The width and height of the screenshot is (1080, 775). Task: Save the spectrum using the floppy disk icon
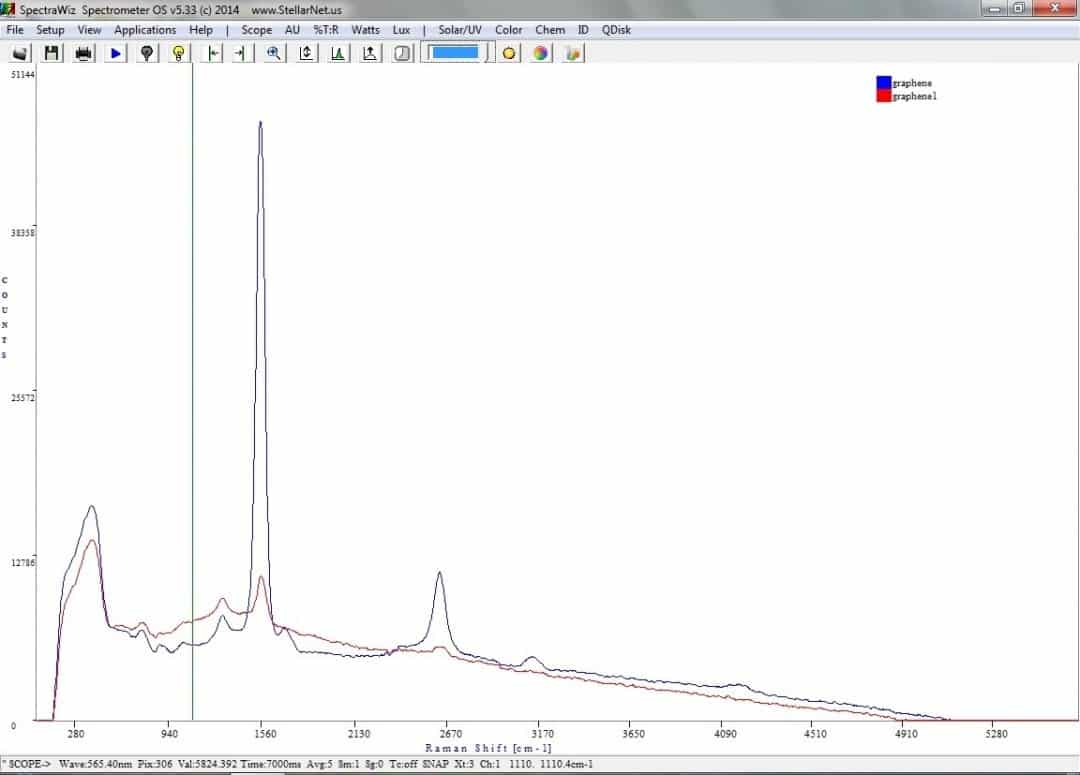[x=51, y=53]
